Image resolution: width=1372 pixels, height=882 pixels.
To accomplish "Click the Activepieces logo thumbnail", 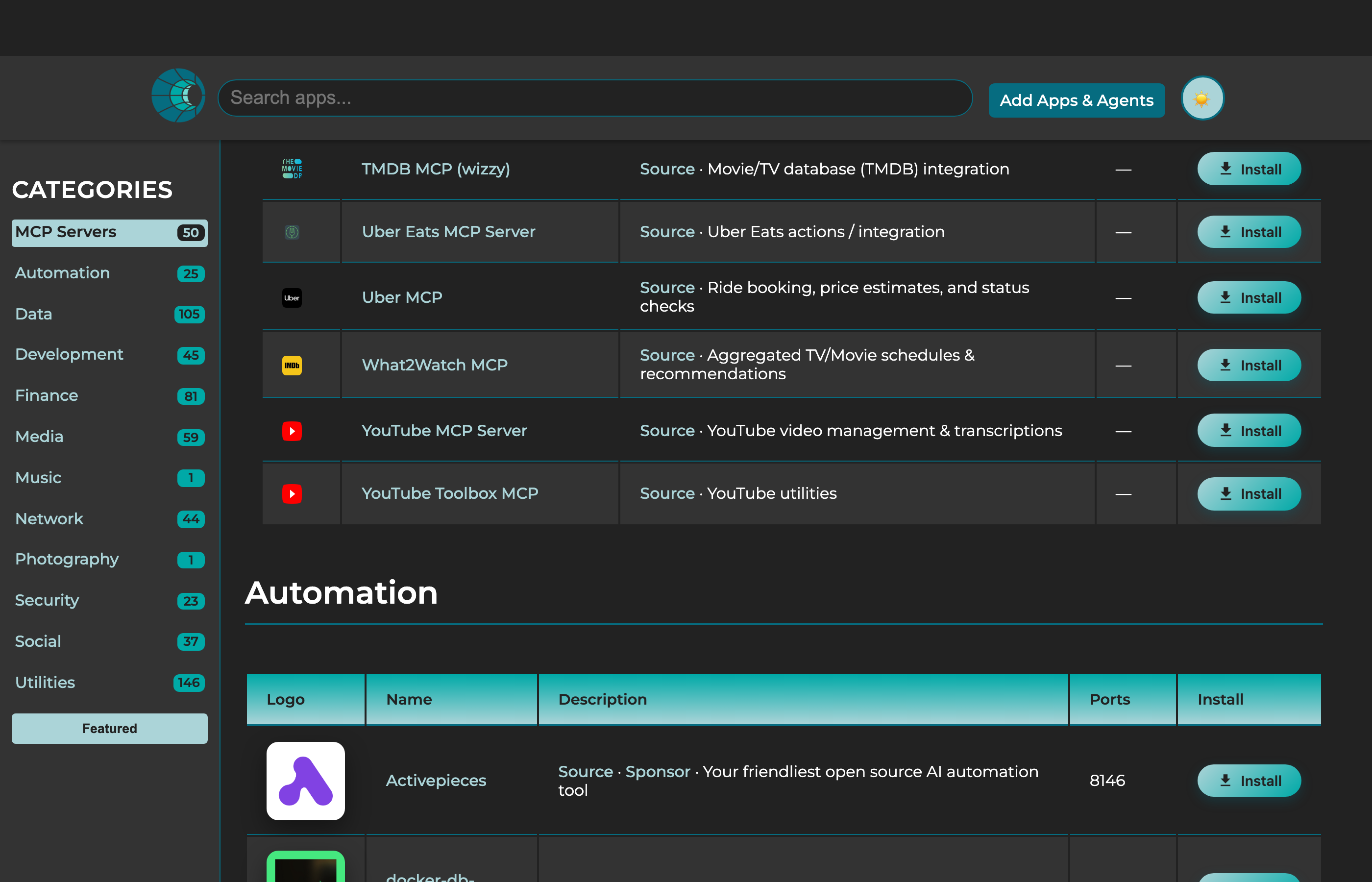I will click(x=306, y=781).
